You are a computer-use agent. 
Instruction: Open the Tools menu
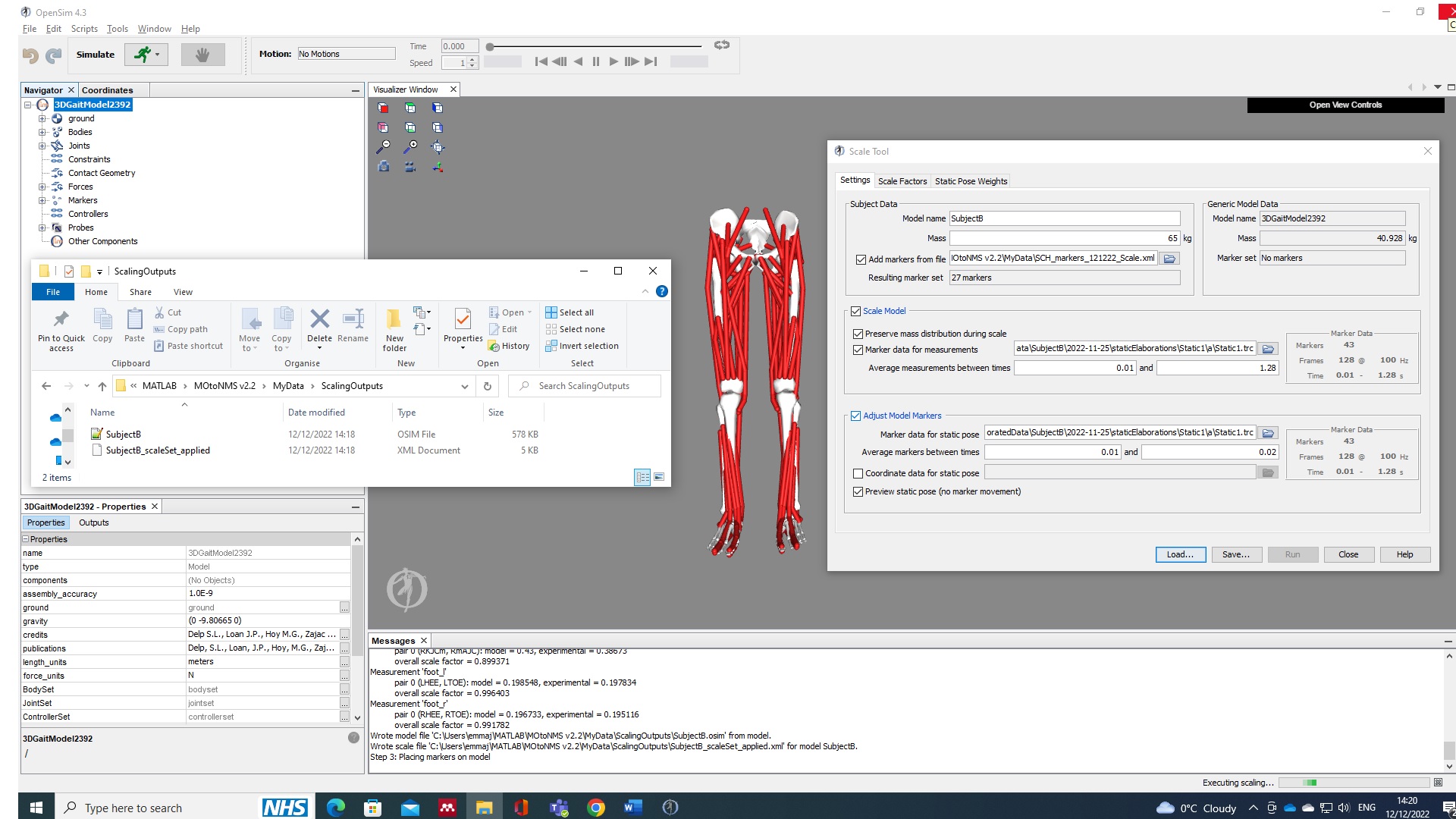117,29
